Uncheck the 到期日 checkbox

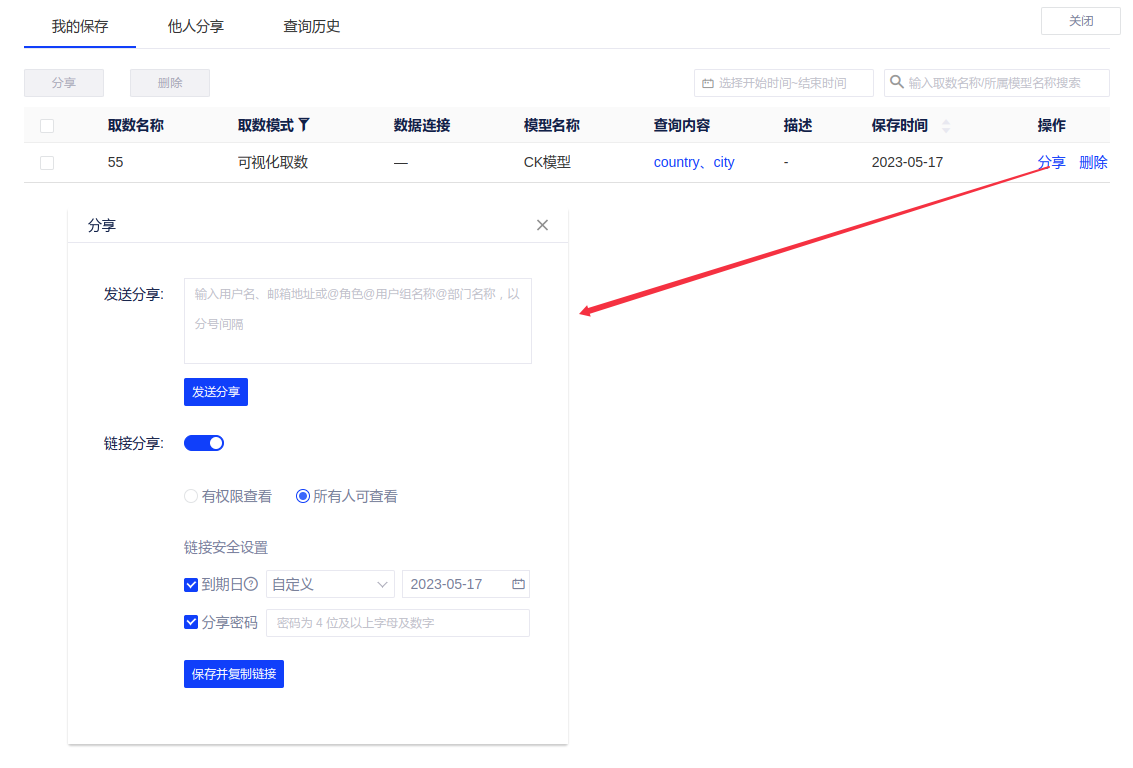(191, 584)
